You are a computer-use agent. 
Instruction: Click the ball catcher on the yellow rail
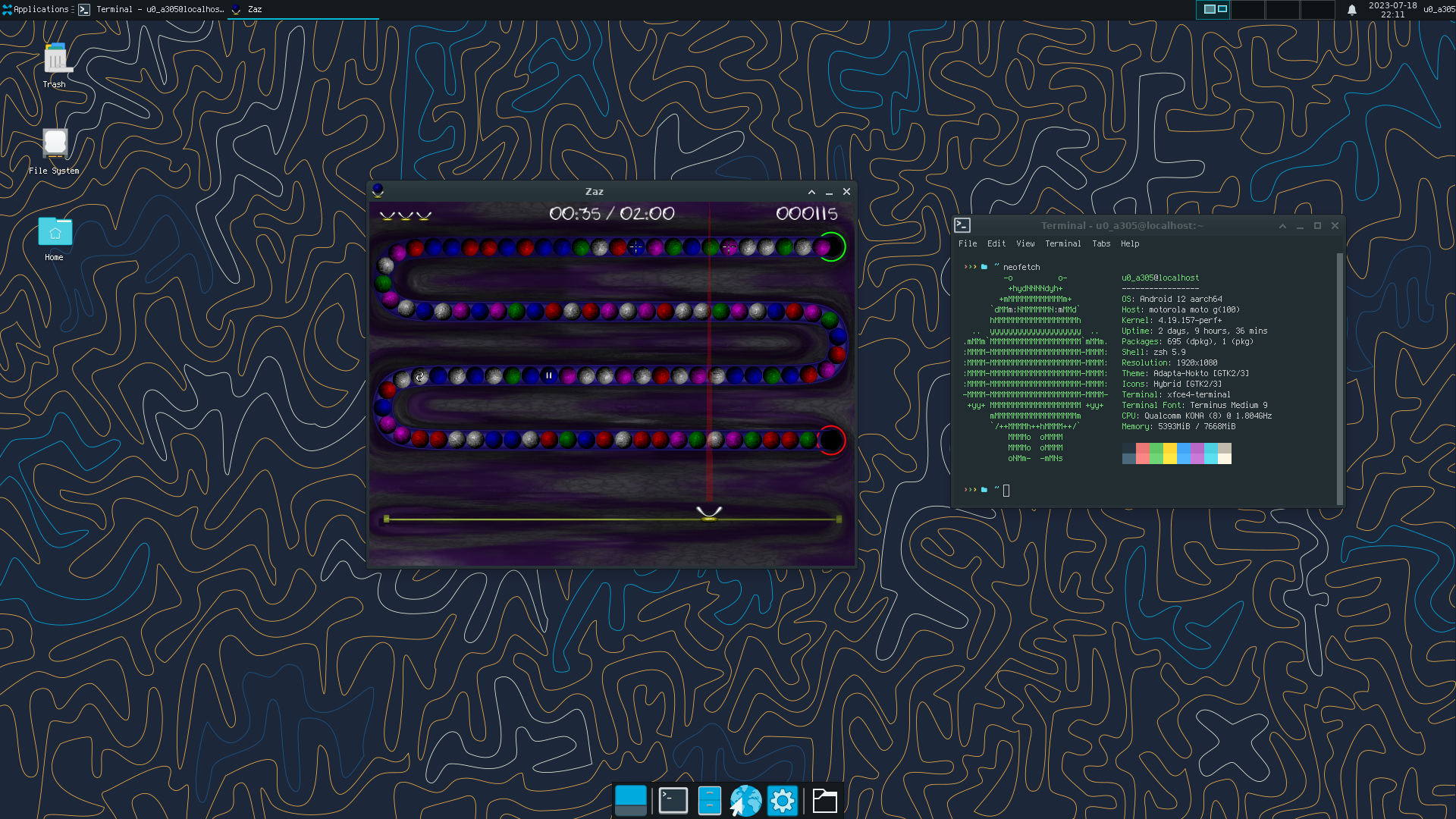pyautogui.click(x=709, y=513)
